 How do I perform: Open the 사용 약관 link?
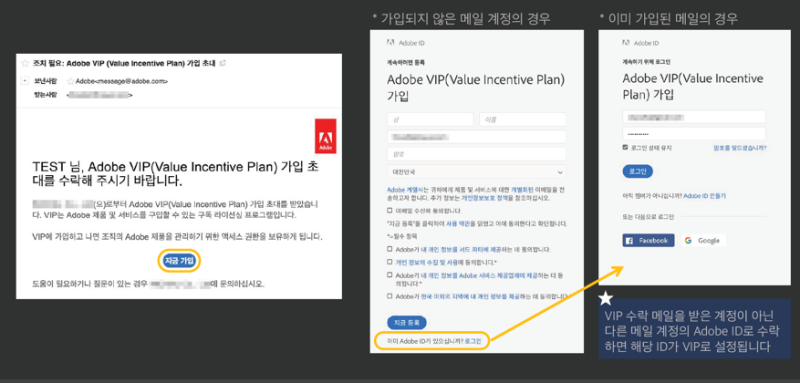coord(457,224)
